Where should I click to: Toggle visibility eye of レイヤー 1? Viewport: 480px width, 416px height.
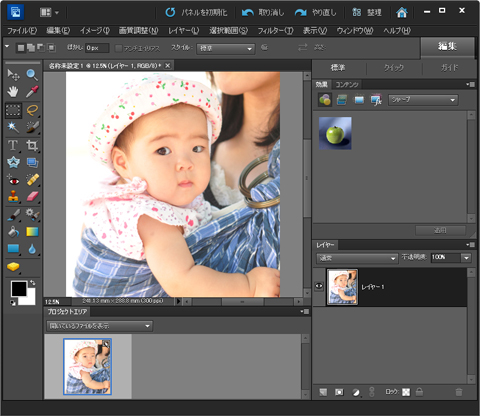(319, 286)
